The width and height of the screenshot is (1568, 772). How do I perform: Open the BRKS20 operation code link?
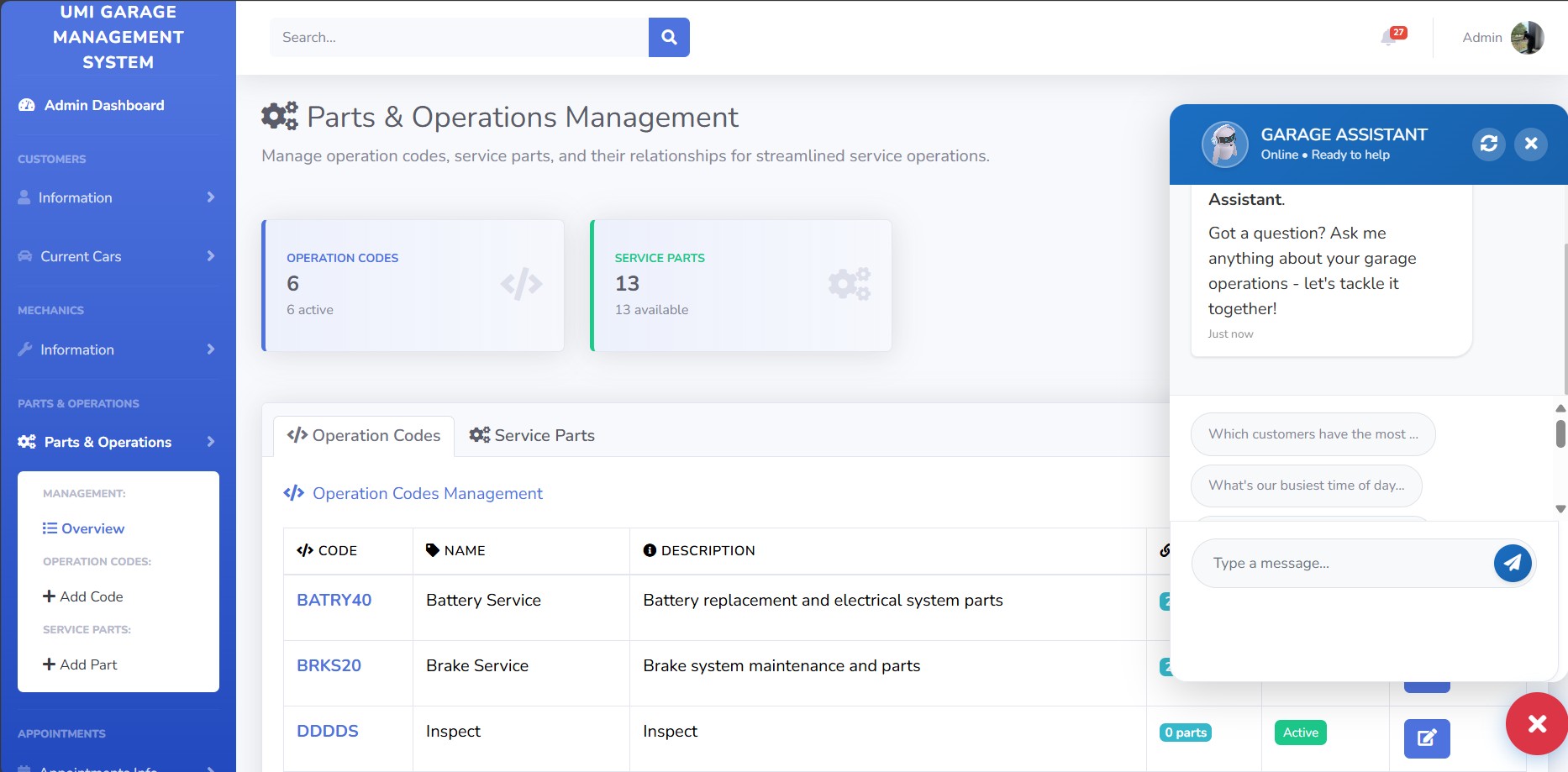329,665
